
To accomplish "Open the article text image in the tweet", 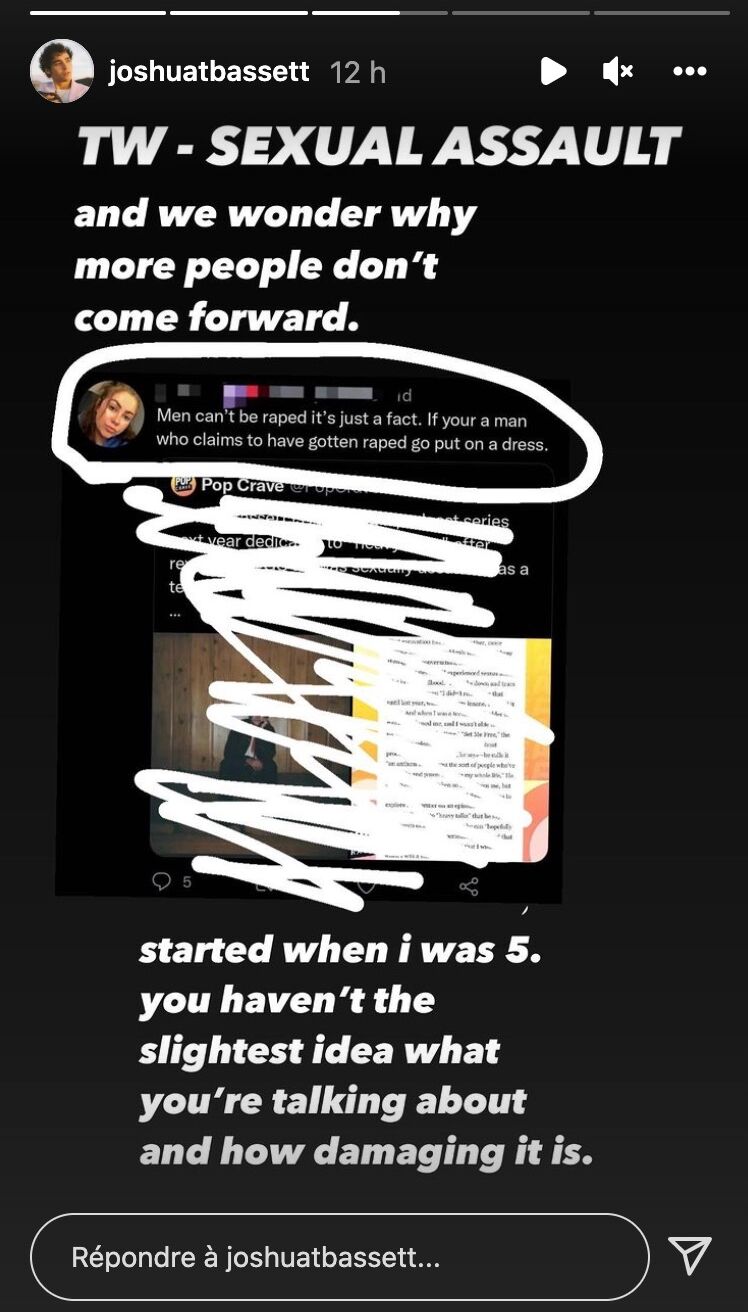I will click(450, 748).
